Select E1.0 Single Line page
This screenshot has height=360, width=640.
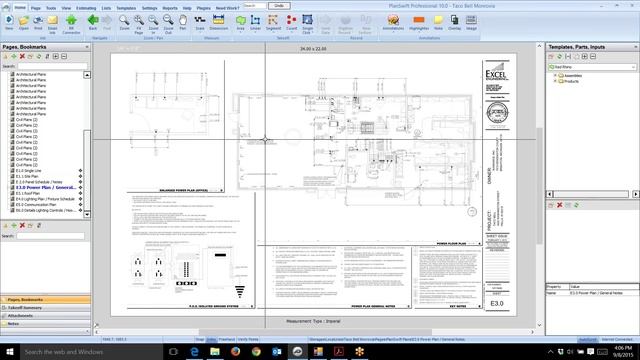(29, 171)
